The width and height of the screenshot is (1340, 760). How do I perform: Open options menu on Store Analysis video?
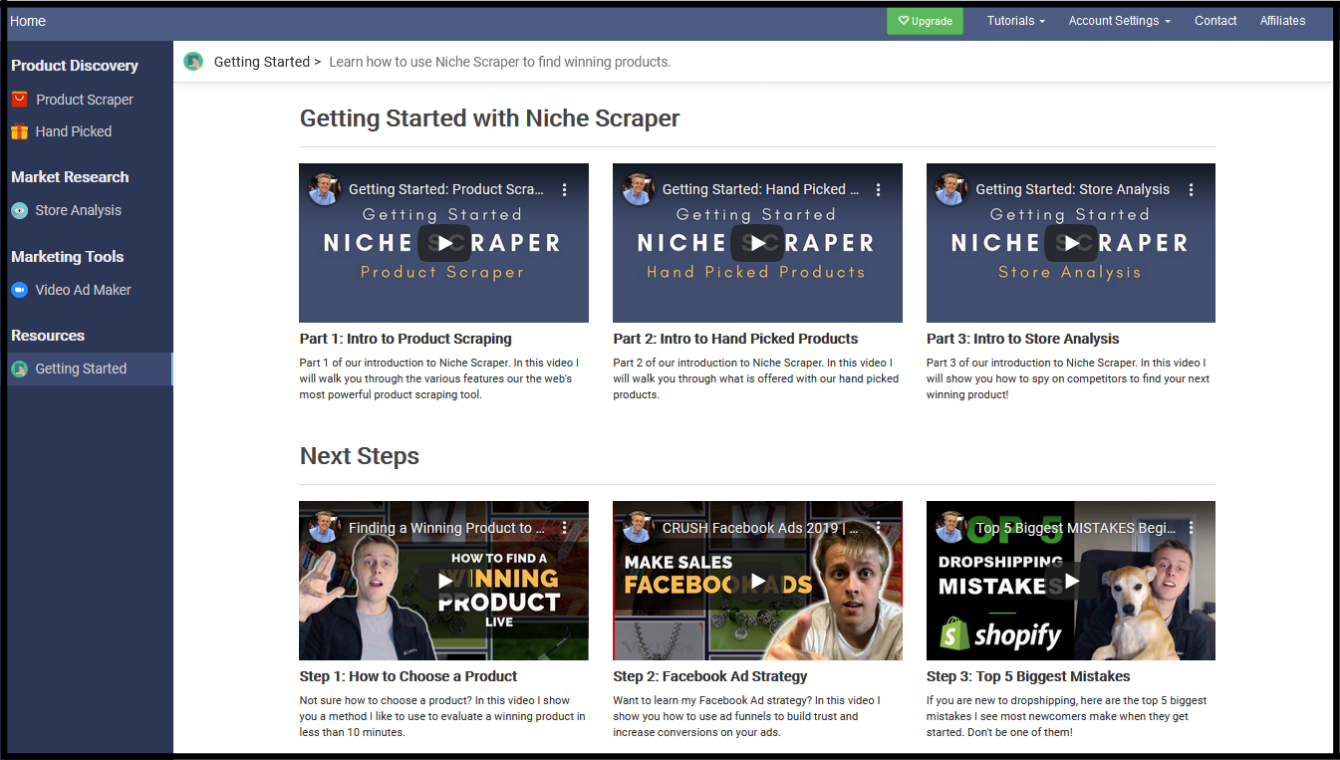click(1191, 189)
